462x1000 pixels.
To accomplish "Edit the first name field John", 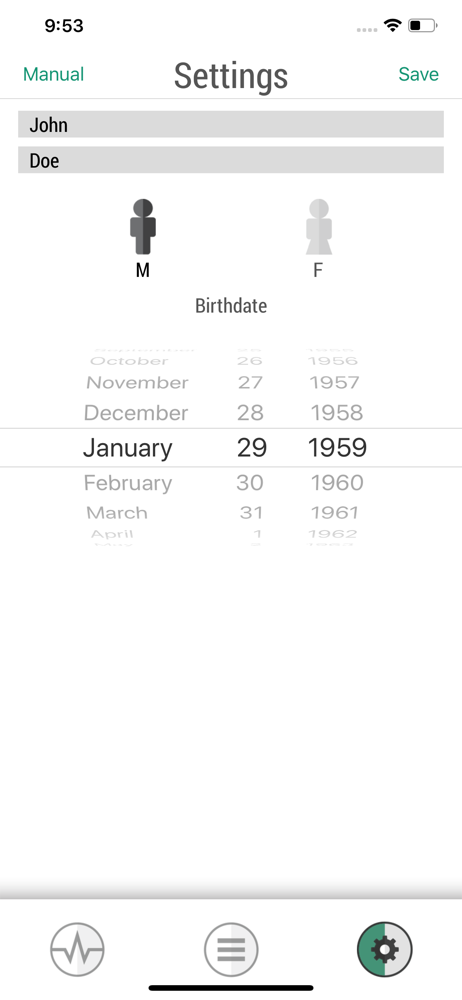I will [x=231, y=124].
